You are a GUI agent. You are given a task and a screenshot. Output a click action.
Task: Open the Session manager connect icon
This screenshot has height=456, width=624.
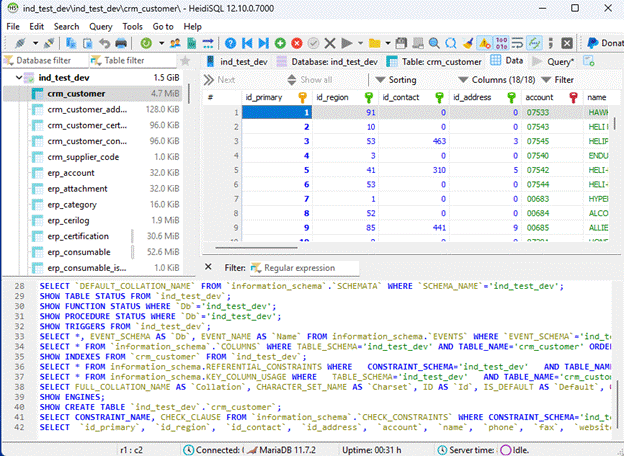(20, 43)
